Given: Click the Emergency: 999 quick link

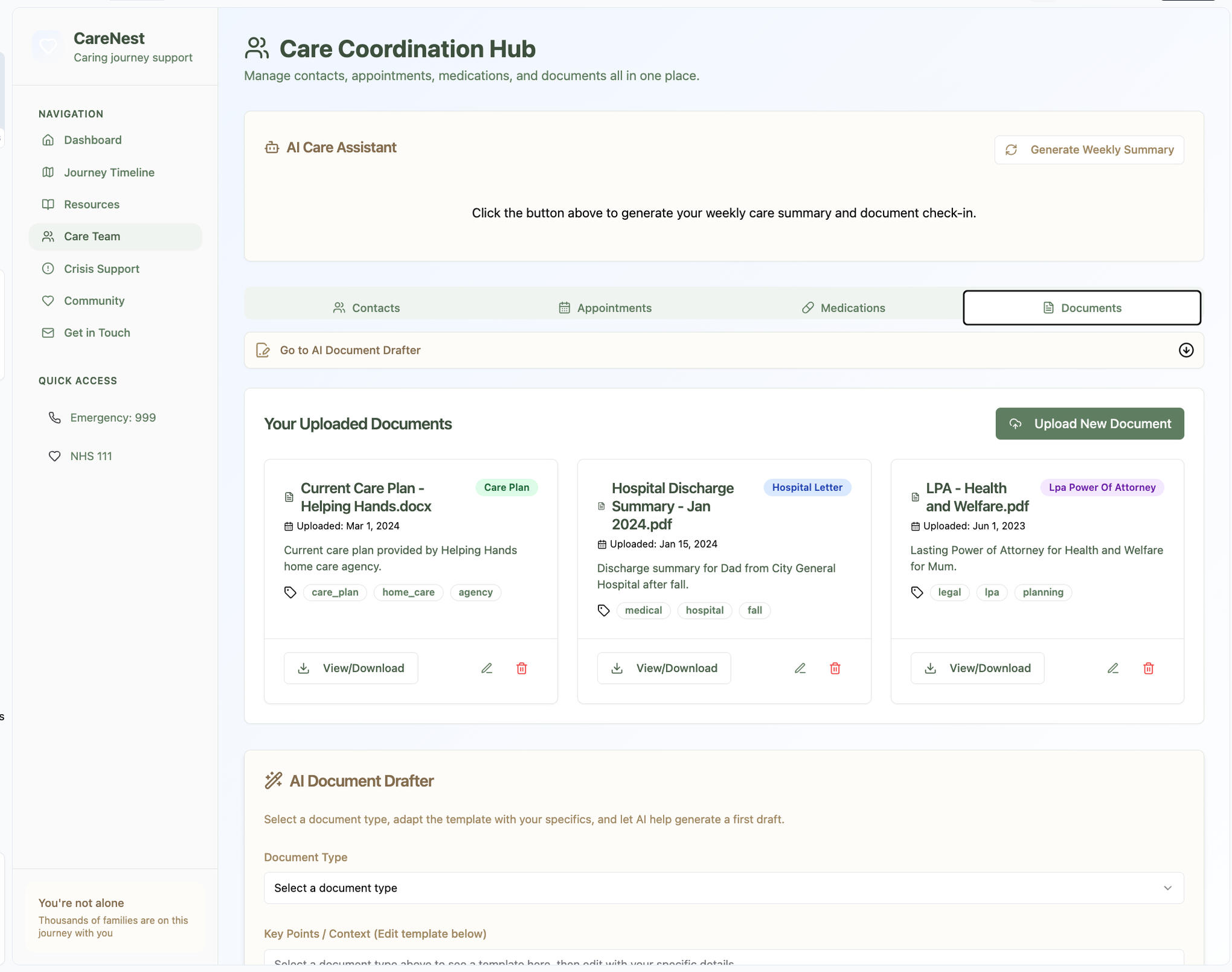Looking at the screenshot, I should point(112,418).
